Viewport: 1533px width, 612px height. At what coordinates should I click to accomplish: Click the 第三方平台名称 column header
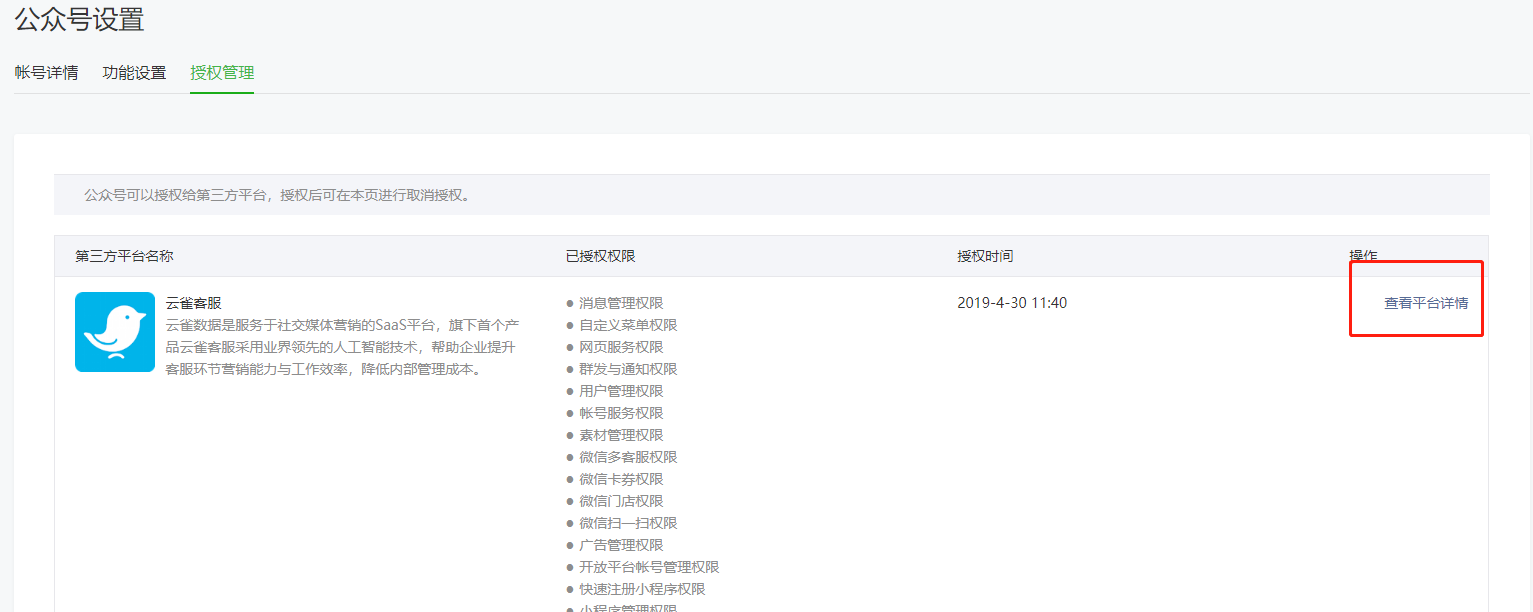pos(124,256)
